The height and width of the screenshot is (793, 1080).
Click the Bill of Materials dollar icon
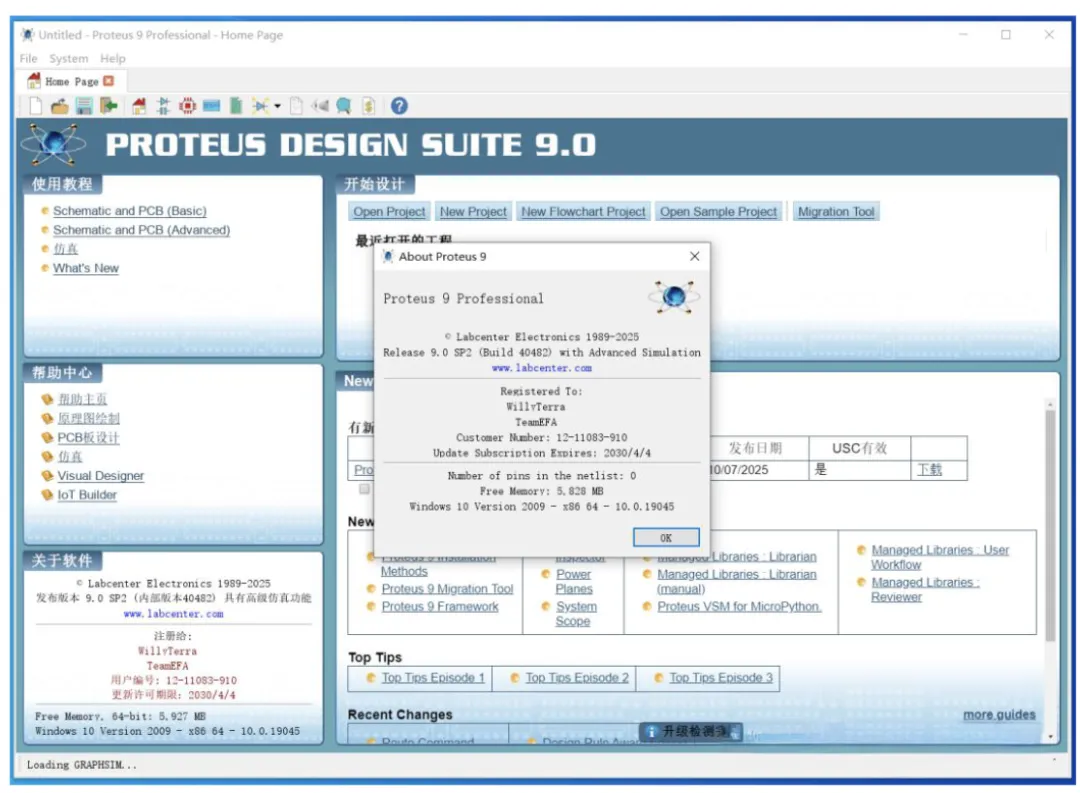[368, 105]
